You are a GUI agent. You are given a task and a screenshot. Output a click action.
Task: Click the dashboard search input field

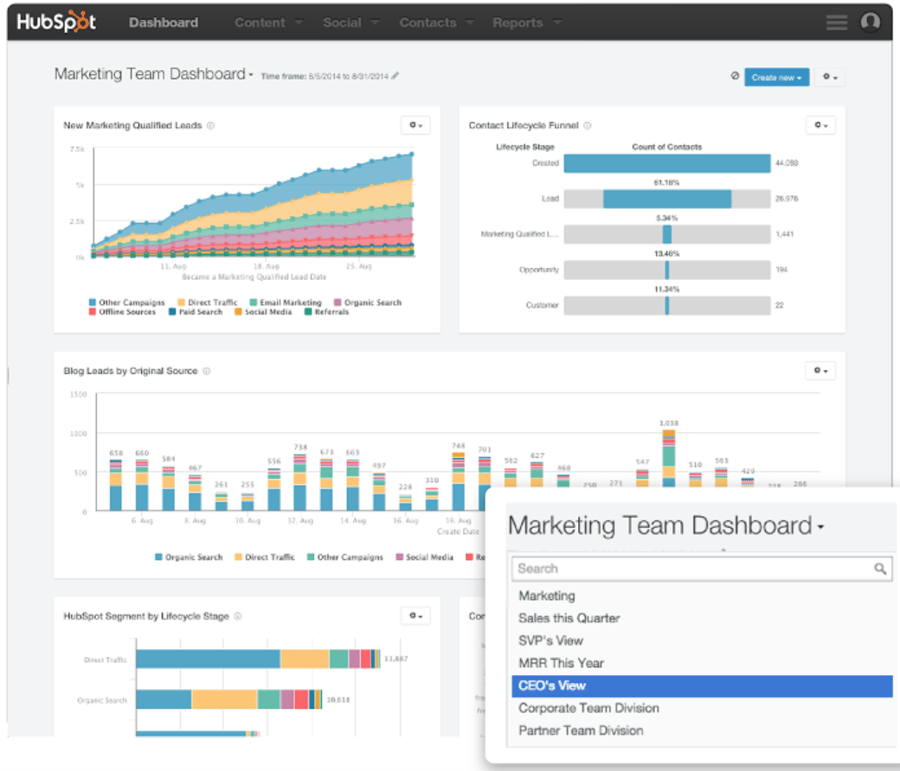click(690, 568)
